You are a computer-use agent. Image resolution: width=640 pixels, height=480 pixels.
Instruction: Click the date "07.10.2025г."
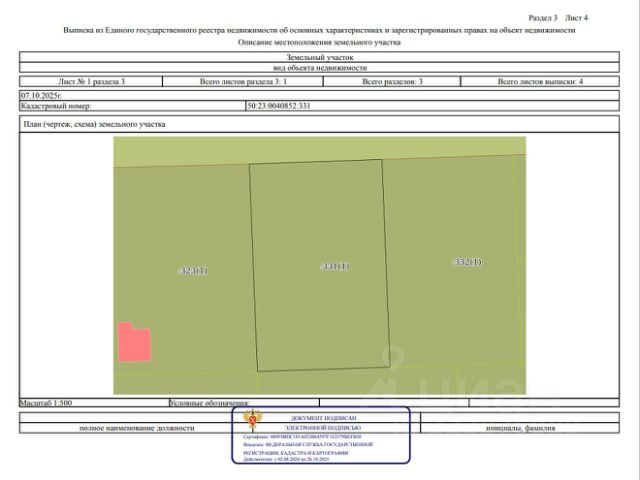click(x=41, y=96)
